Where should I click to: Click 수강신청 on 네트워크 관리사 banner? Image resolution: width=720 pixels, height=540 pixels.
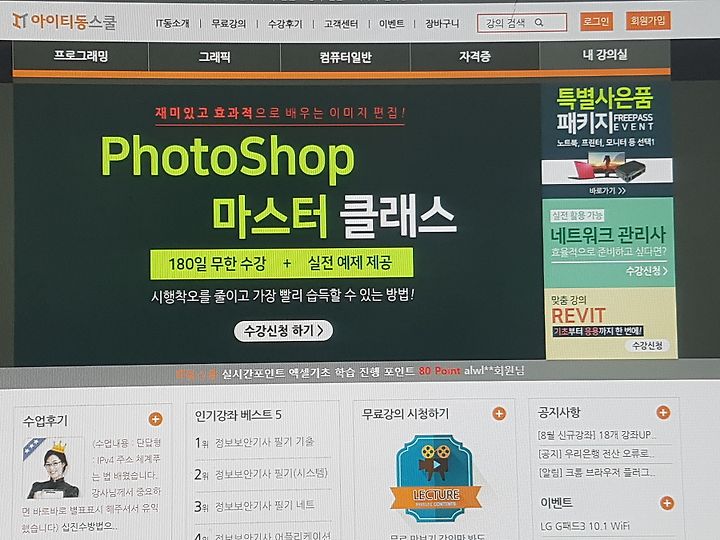647,270
